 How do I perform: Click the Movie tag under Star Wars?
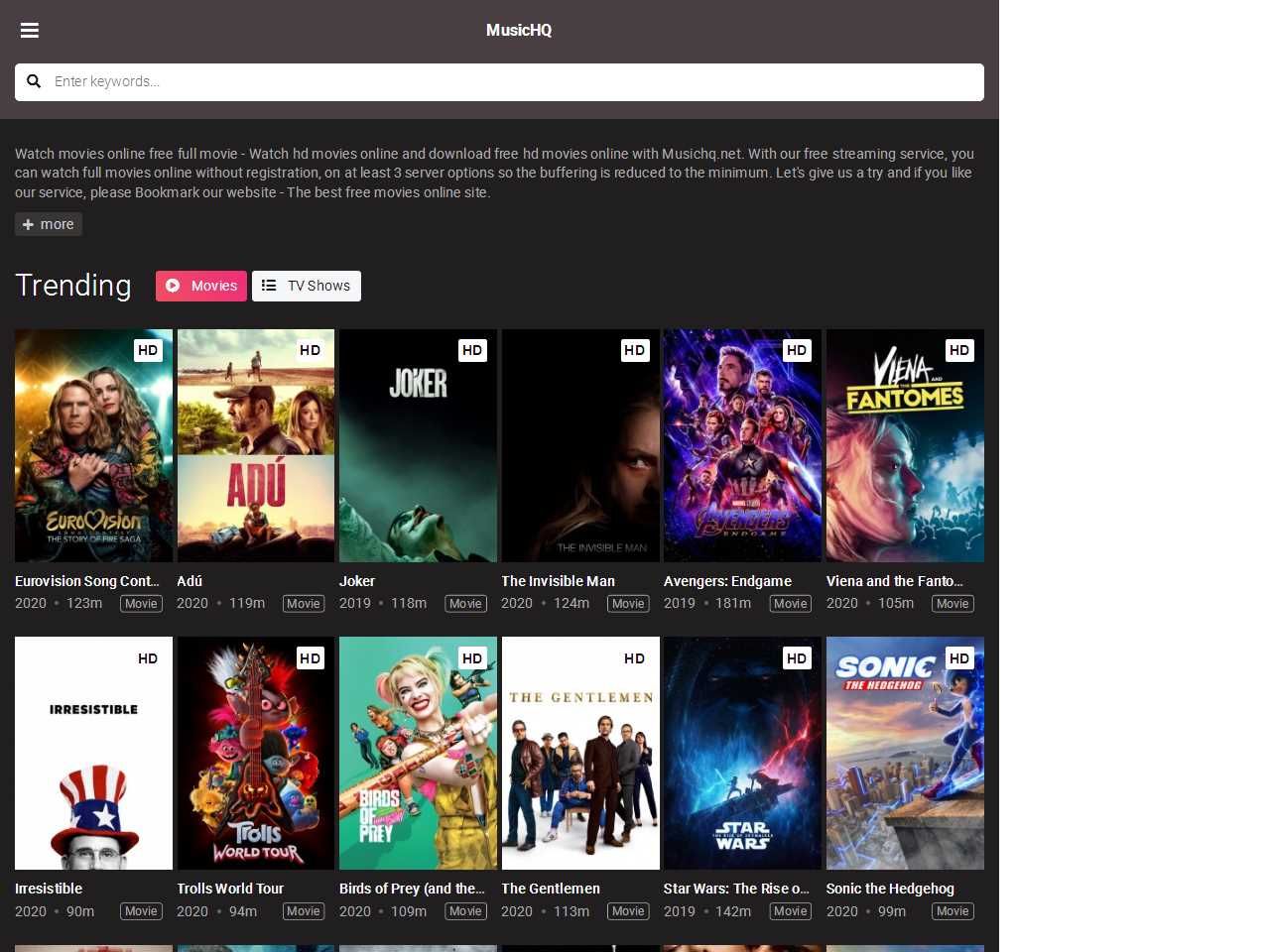point(790,911)
